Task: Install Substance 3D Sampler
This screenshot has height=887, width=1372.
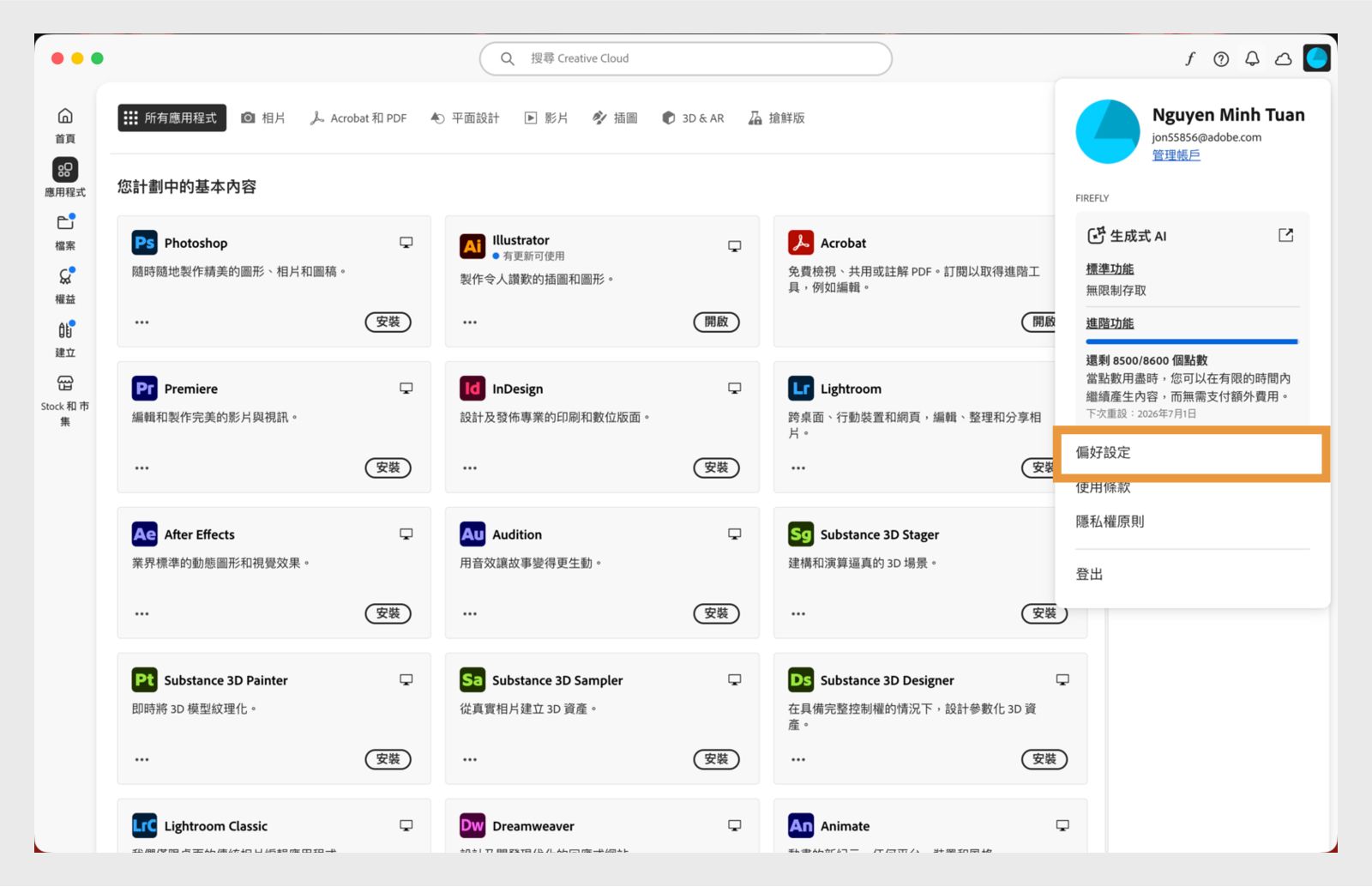Action: (716, 759)
